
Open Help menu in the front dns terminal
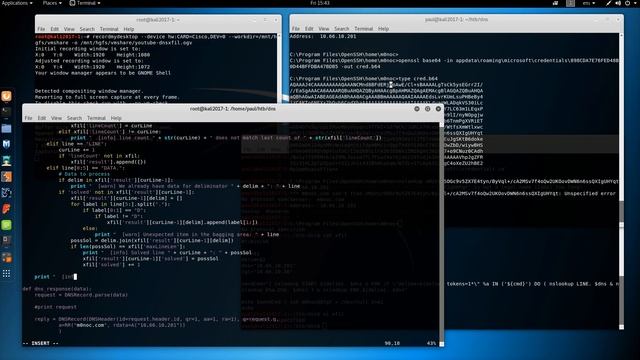coord(116,118)
